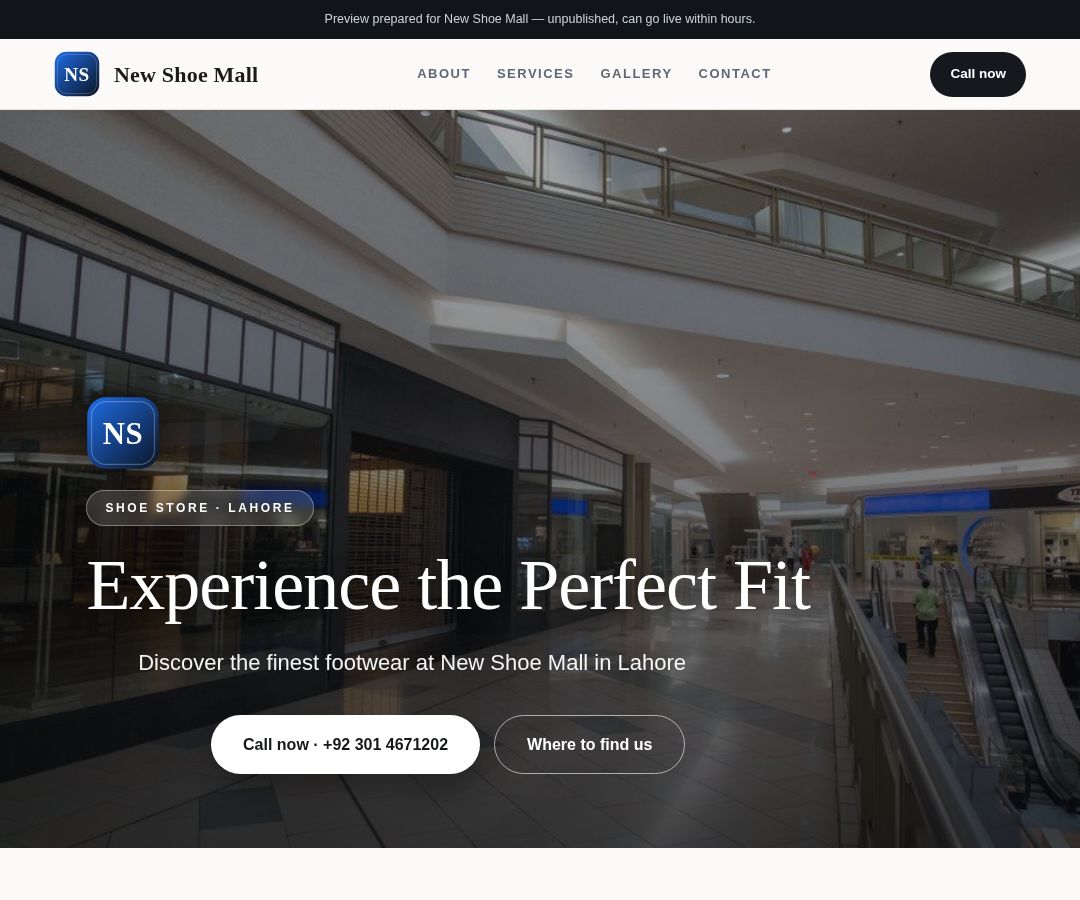Viewport: 1080px width, 900px height.
Task: Go to Services in navigation
Action: [535, 74]
